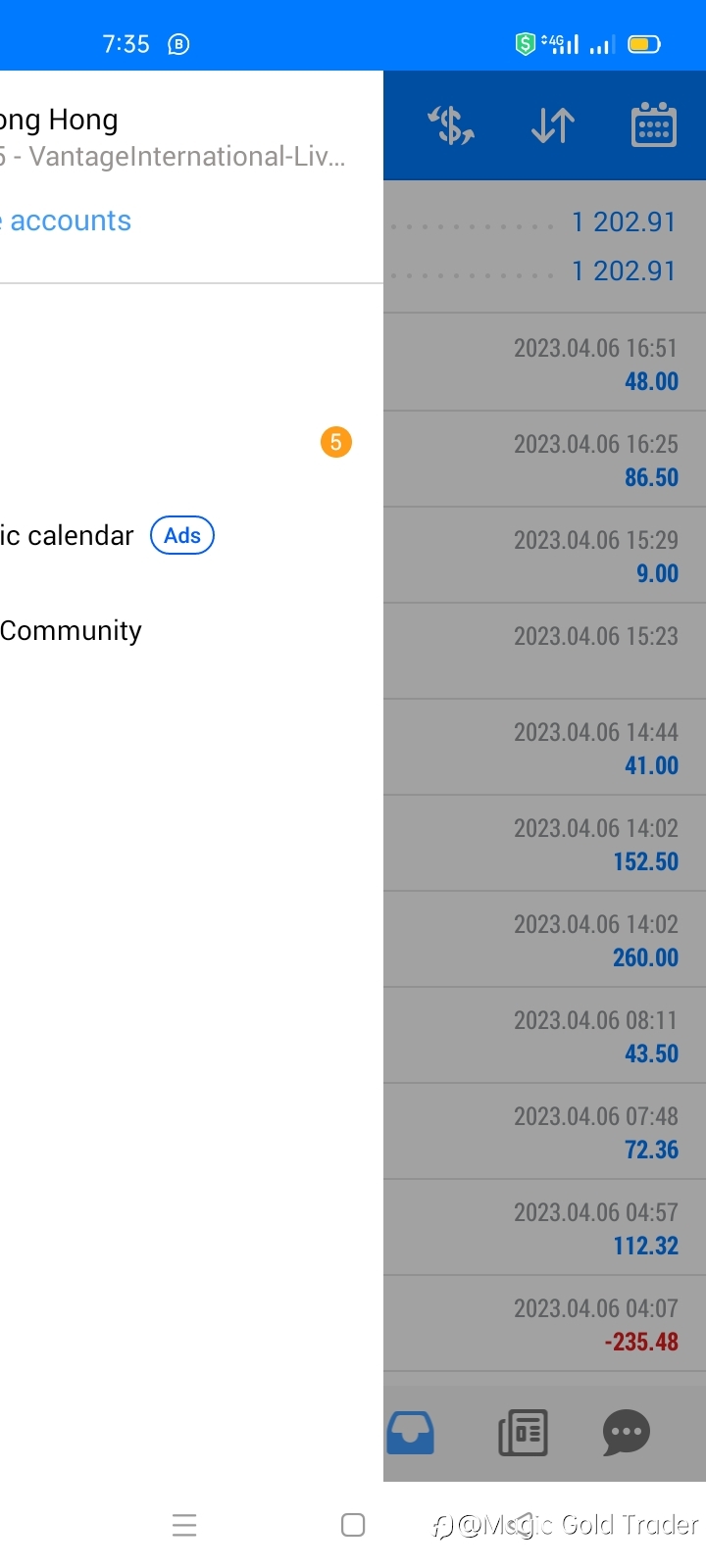Screen dimensions: 706x1568
Task: Open the loss trade showing -235.48
Action: 545,1324
